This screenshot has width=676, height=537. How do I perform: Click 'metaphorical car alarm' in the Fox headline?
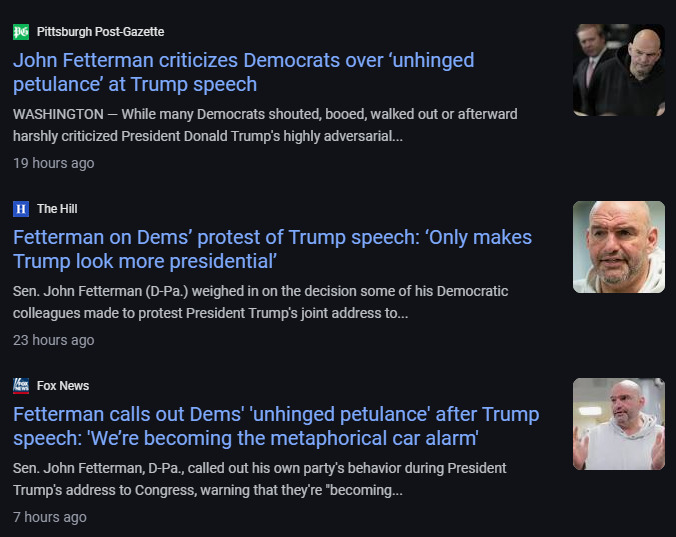click(374, 438)
